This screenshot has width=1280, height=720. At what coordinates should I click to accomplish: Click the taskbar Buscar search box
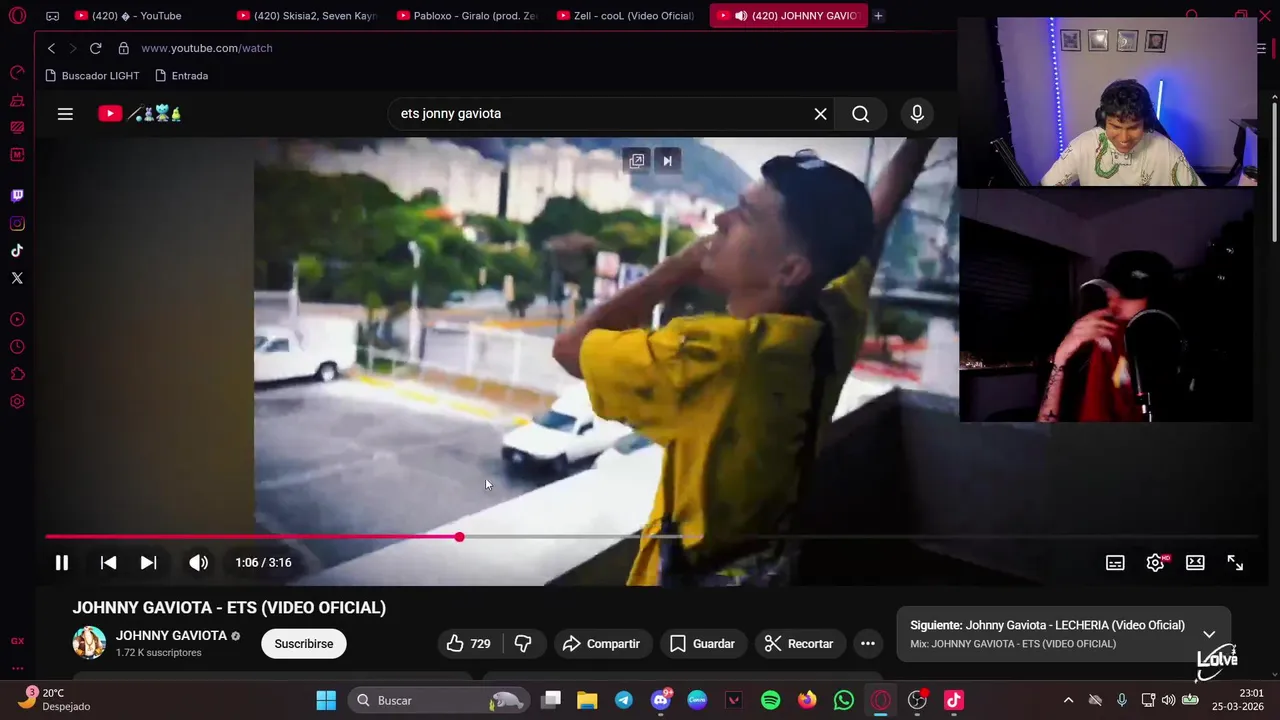tap(438, 700)
